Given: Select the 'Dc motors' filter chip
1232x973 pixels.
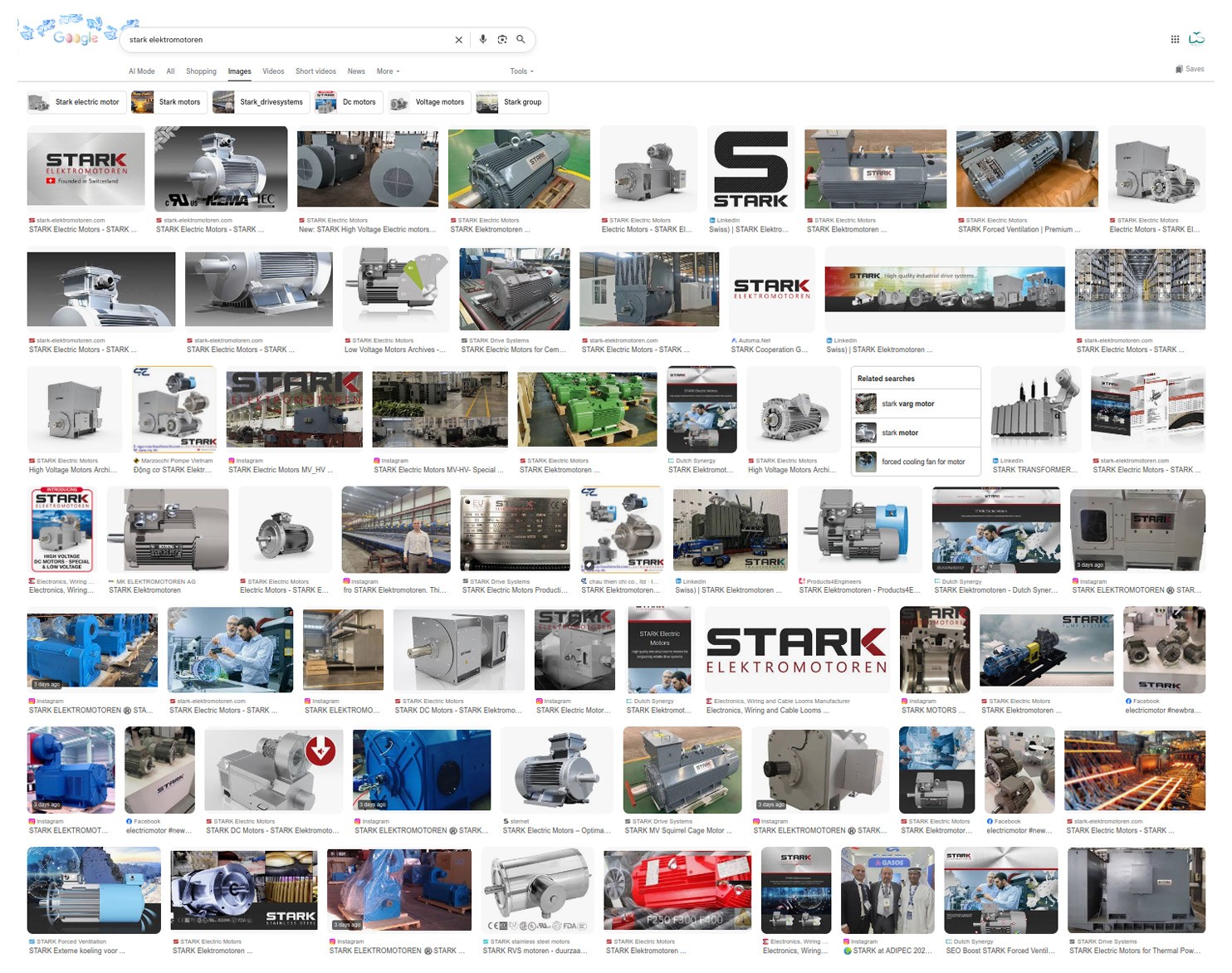Looking at the screenshot, I should coord(349,102).
